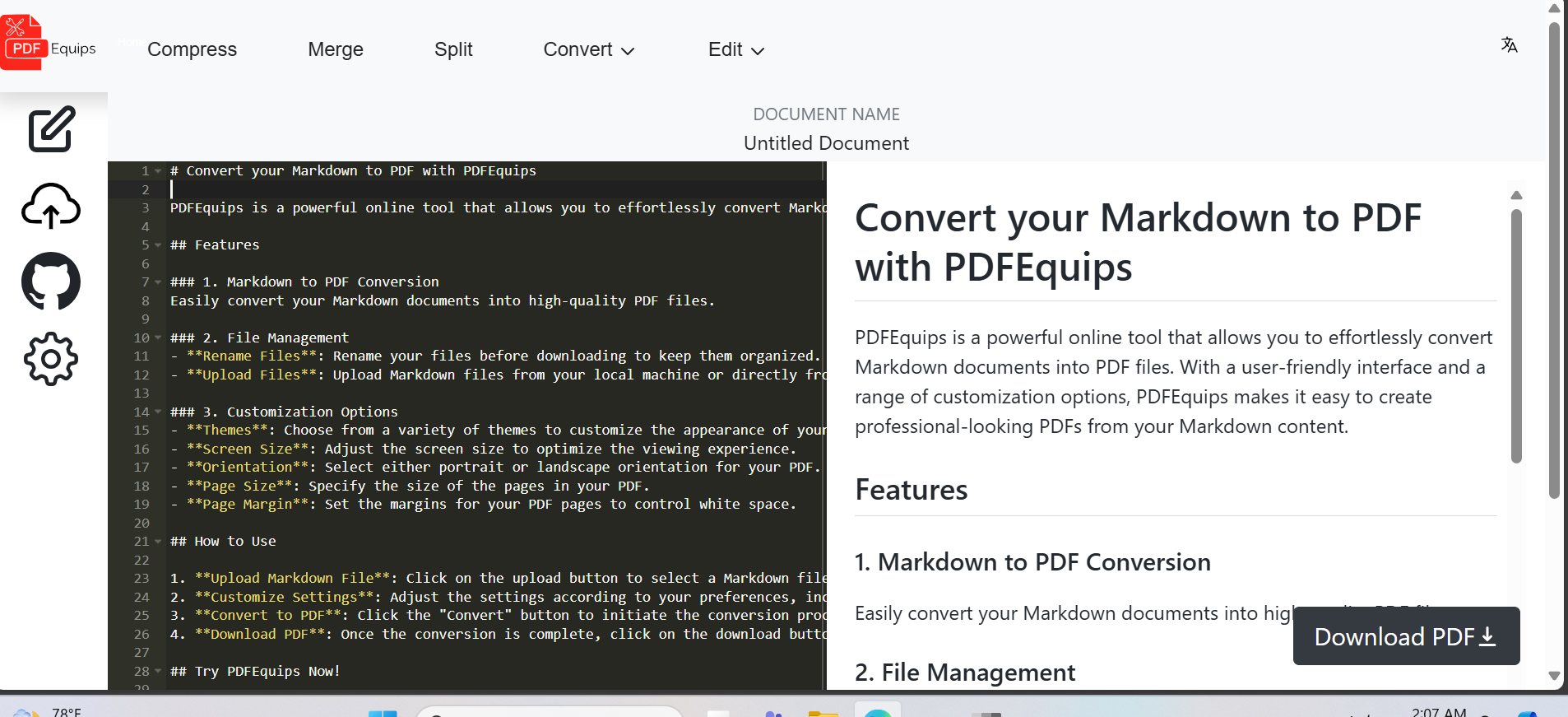Click the '**Convert to PDF**' editor line

(x=498, y=616)
